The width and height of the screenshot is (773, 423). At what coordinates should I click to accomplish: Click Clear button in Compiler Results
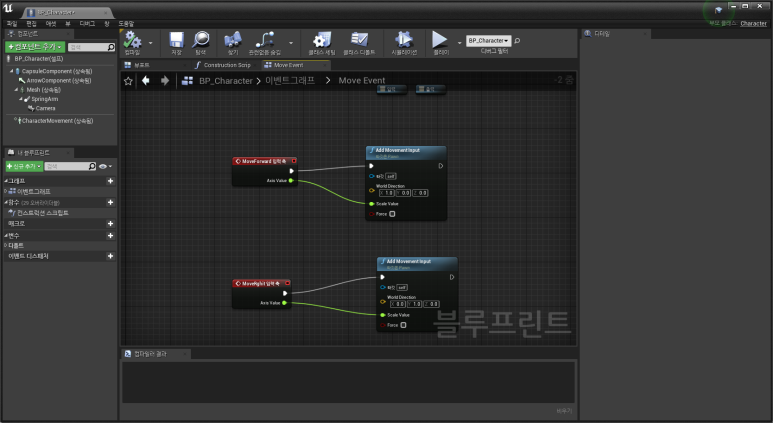pyautogui.click(x=564, y=411)
